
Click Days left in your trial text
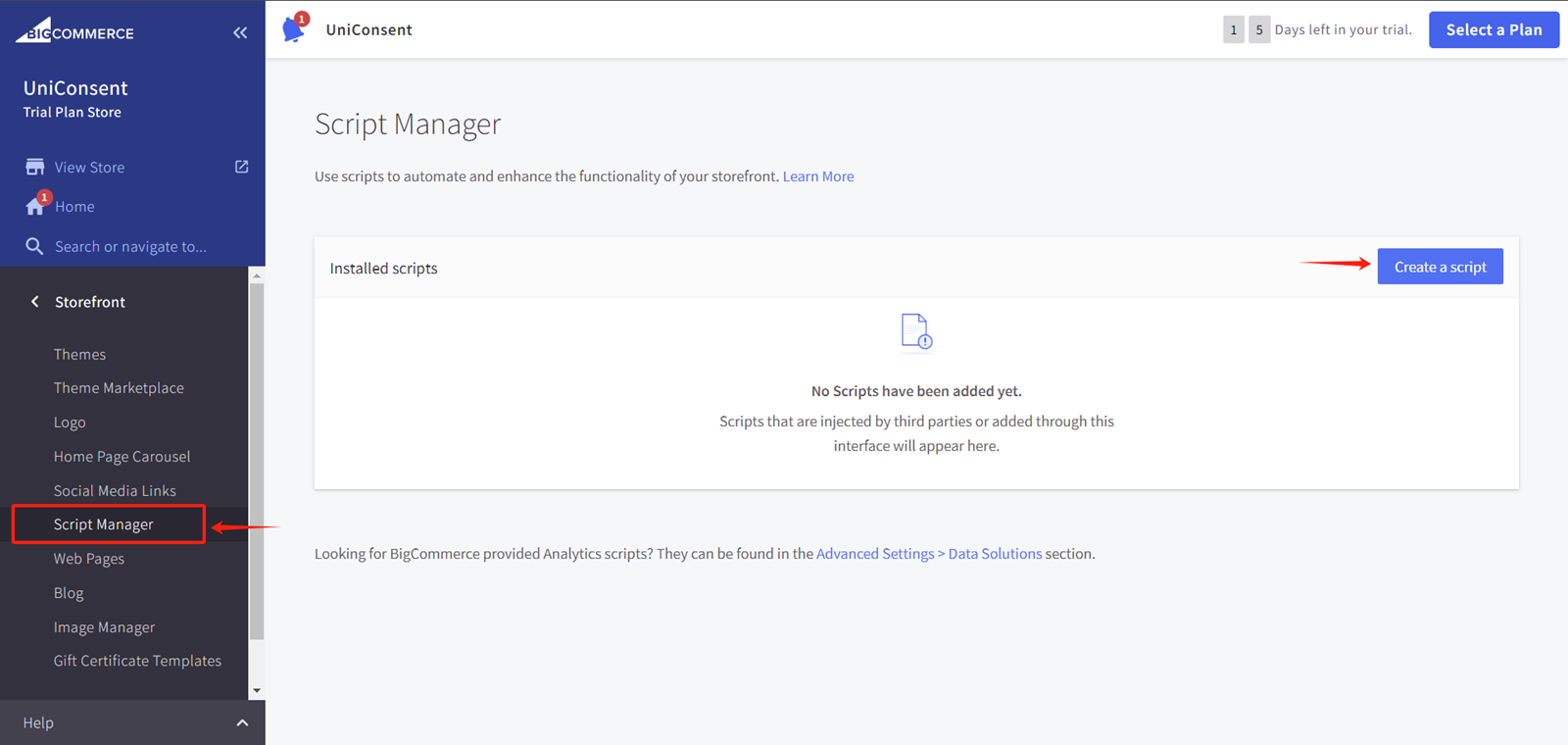click(x=1344, y=29)
